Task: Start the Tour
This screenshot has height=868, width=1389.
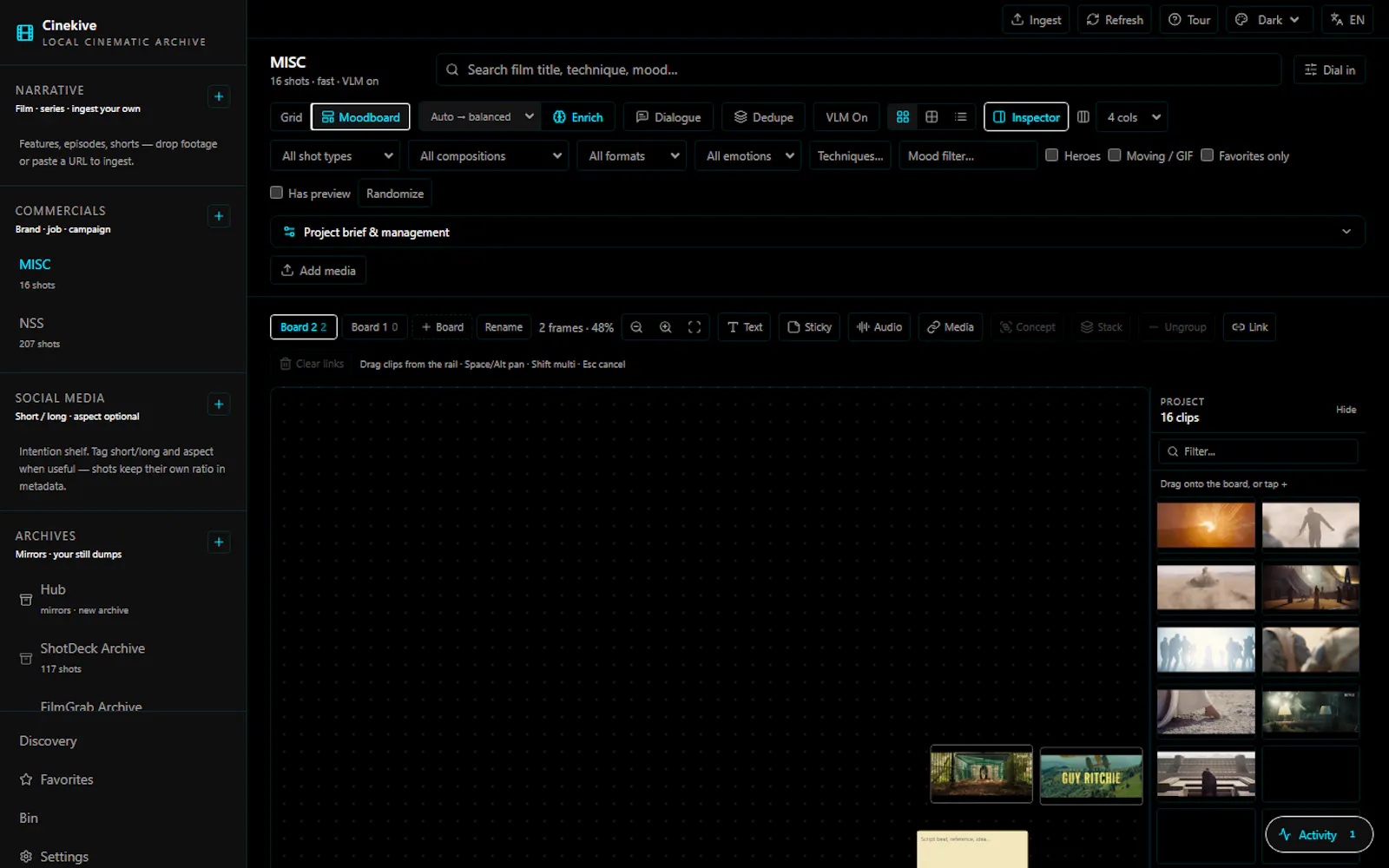Action: [1189, 20]
